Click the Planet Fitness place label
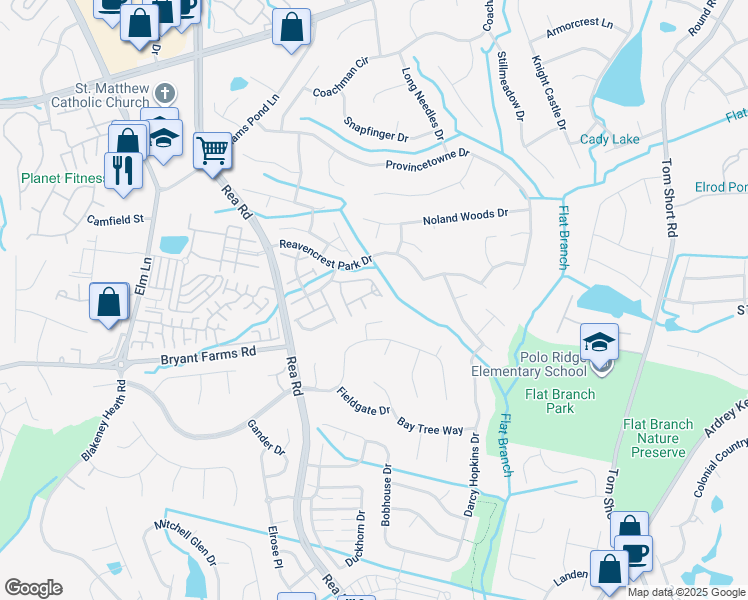Screen dimensions: 748x600 click(62, 178)
